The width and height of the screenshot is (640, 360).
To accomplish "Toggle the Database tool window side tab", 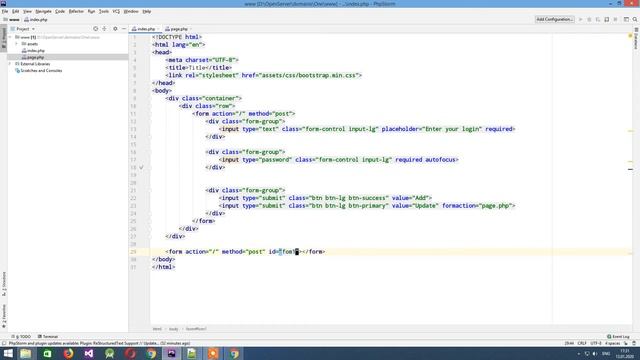I will pos(636,38).
